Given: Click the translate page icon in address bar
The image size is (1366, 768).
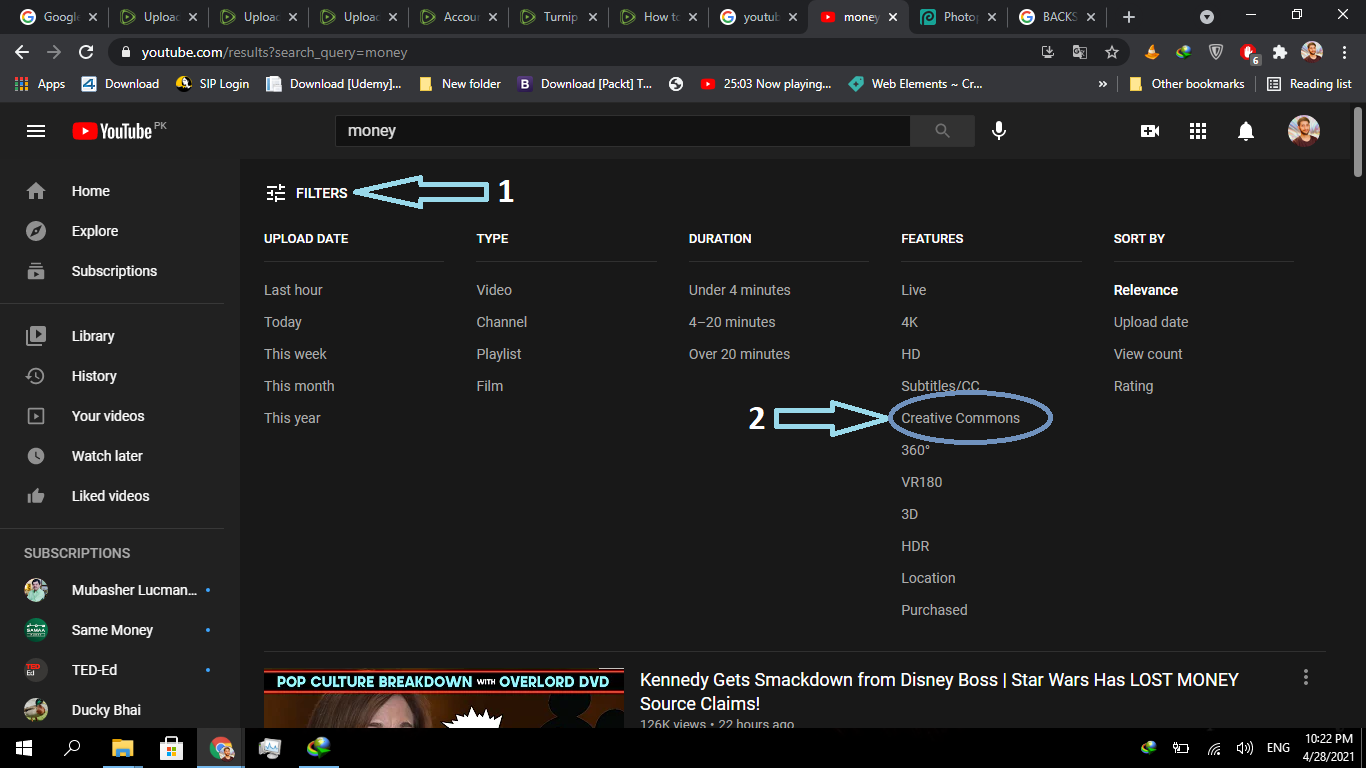Looking at the screenshot, I should click(1080, 52).
